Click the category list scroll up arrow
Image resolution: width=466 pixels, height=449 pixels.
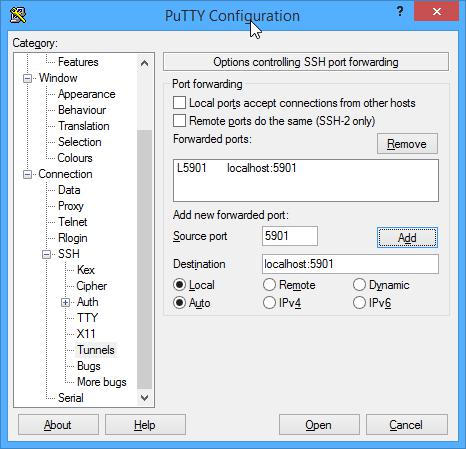pos(144,63)
